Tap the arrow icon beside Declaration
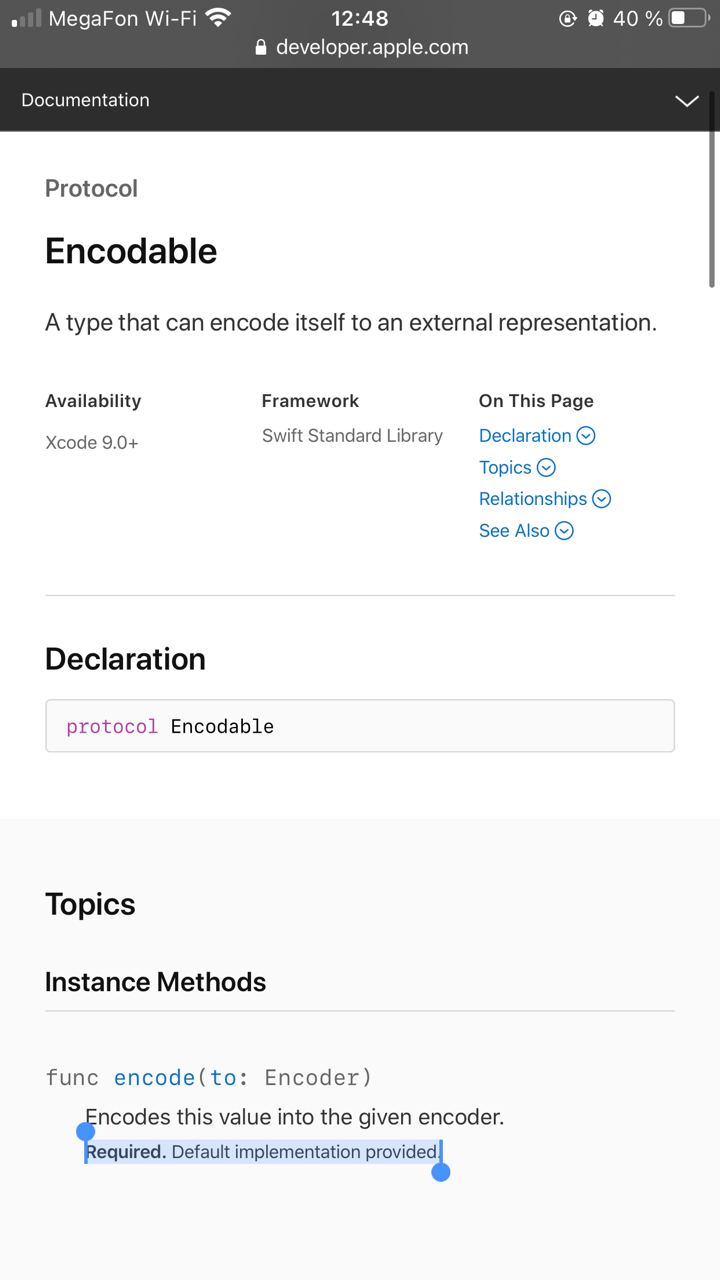The height and width of the screenshot is (1280, 720). (587, 436)
